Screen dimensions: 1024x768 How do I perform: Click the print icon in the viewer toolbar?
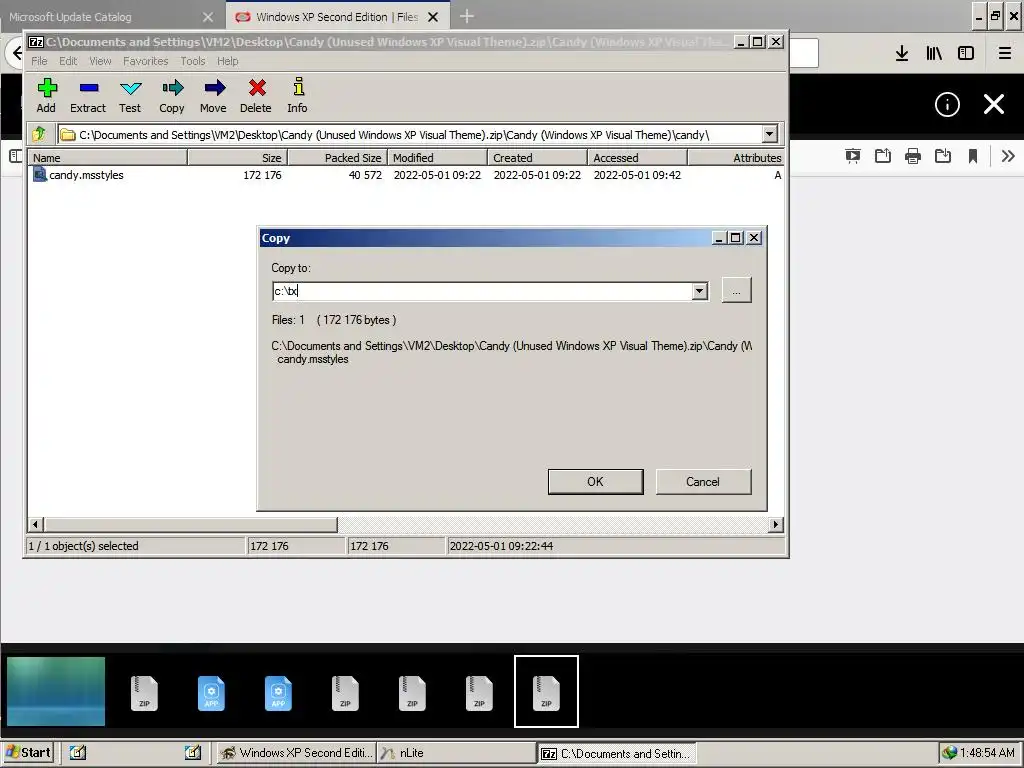click(912, 156)
